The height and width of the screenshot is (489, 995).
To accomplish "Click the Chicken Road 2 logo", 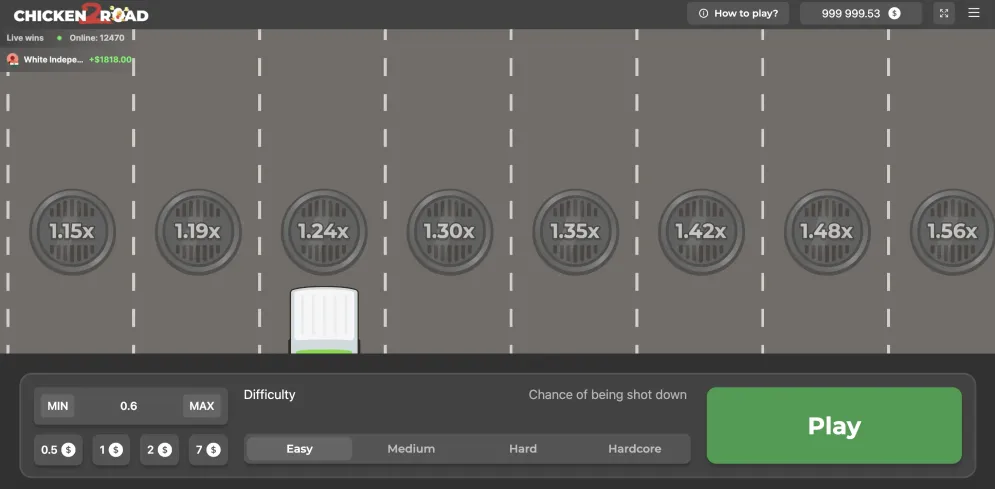I will click(x=81, y=14).
